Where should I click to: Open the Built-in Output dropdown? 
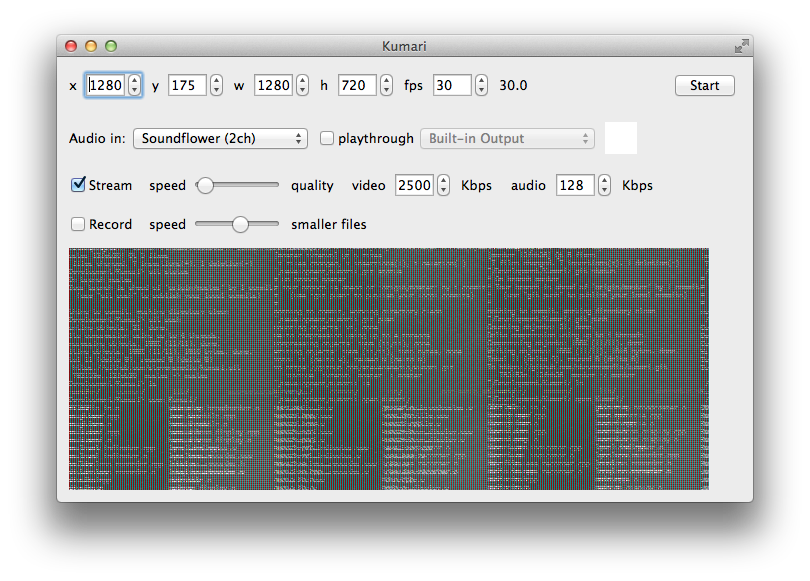pyautogui.click(x=508, y=139)
